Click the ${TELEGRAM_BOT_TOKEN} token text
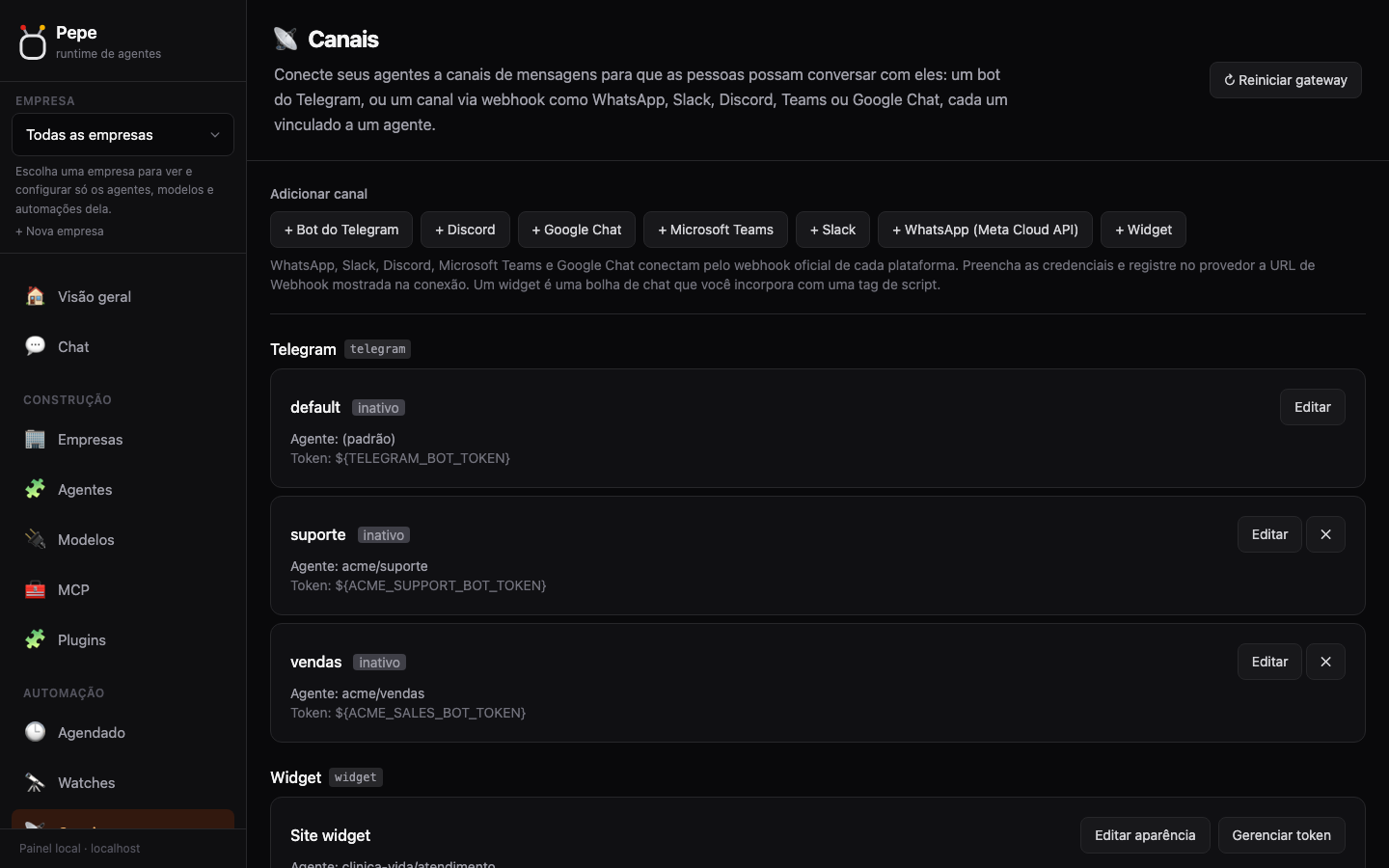 click(x=422, y=458)
